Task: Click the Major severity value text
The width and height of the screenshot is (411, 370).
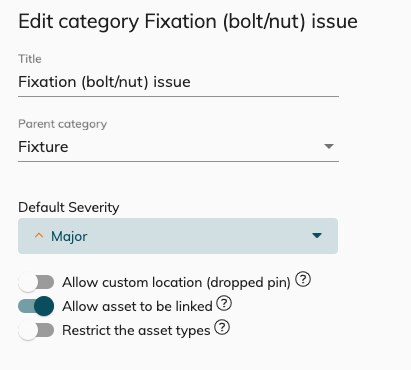Action: 69,236
